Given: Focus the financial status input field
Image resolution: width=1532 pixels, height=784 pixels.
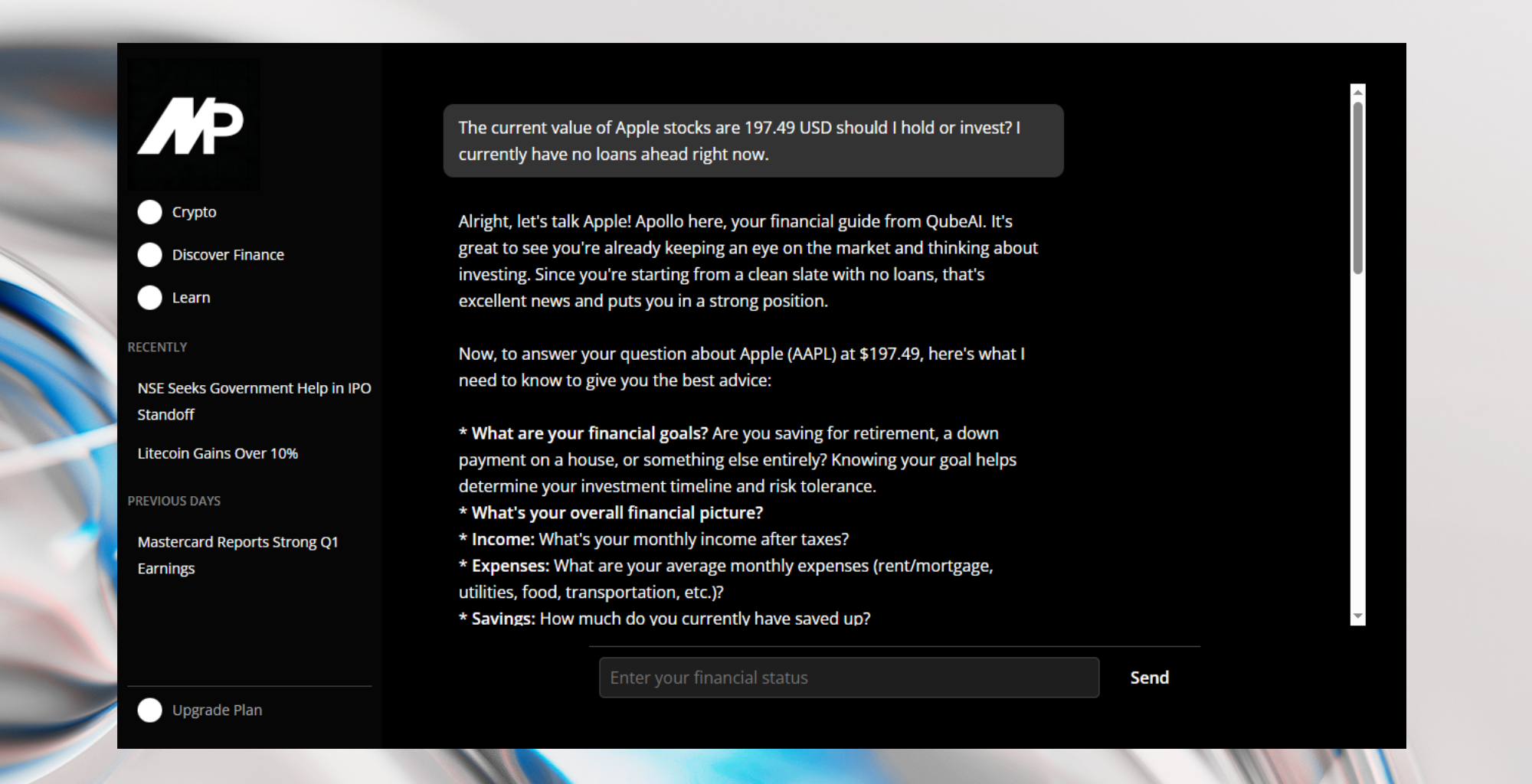Looking at the screenshot, I should [x=849, y=678].
